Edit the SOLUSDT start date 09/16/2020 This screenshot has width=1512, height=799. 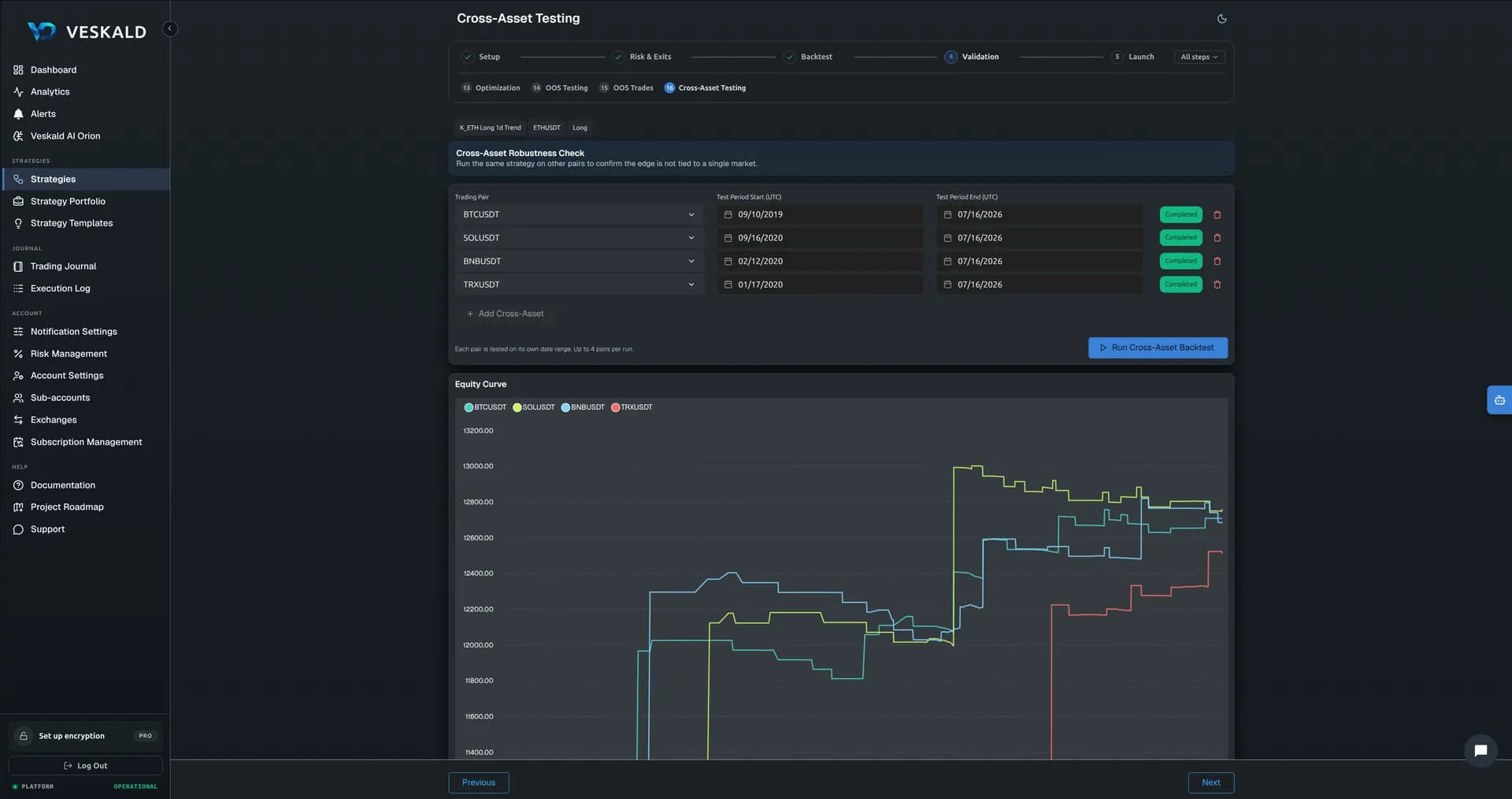tap(820, 238)
